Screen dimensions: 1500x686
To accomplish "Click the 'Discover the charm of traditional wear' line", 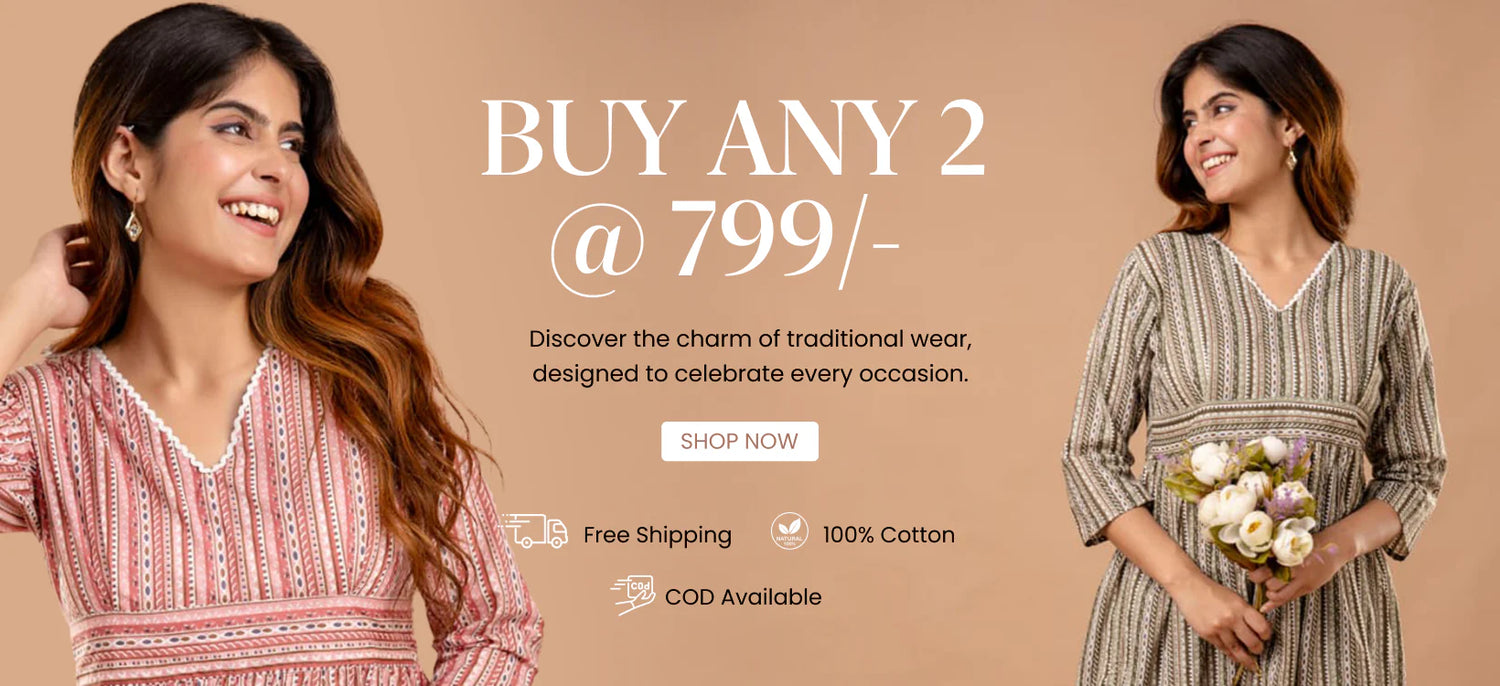I will coord(750,338).
